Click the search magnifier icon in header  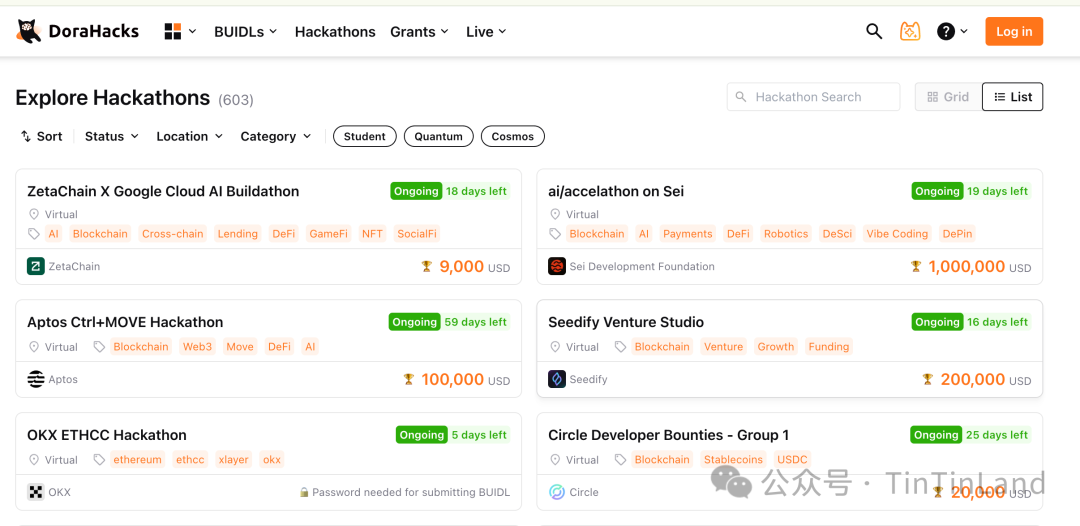[874, 32]
